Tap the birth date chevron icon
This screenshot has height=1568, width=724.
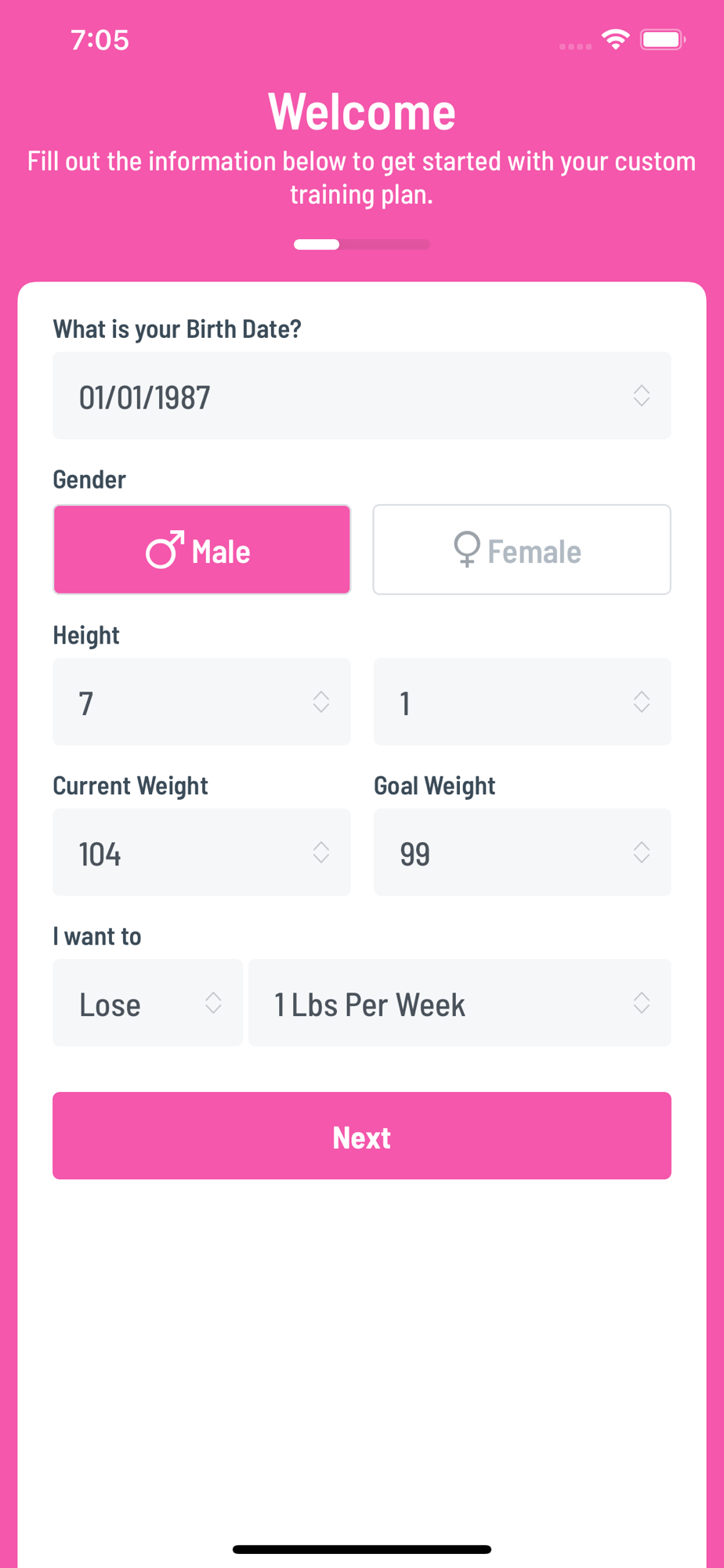(642, 396)
